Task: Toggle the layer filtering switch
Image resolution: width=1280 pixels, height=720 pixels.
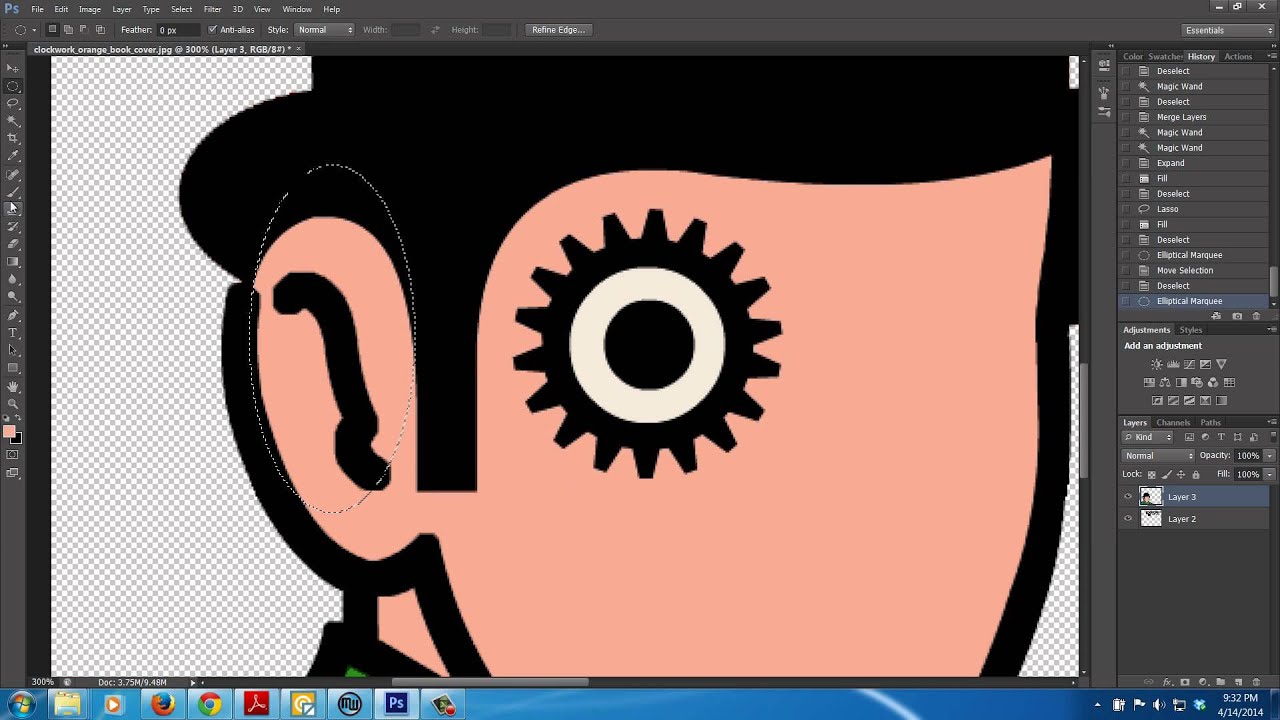Action: click(x=1271, y=437)
